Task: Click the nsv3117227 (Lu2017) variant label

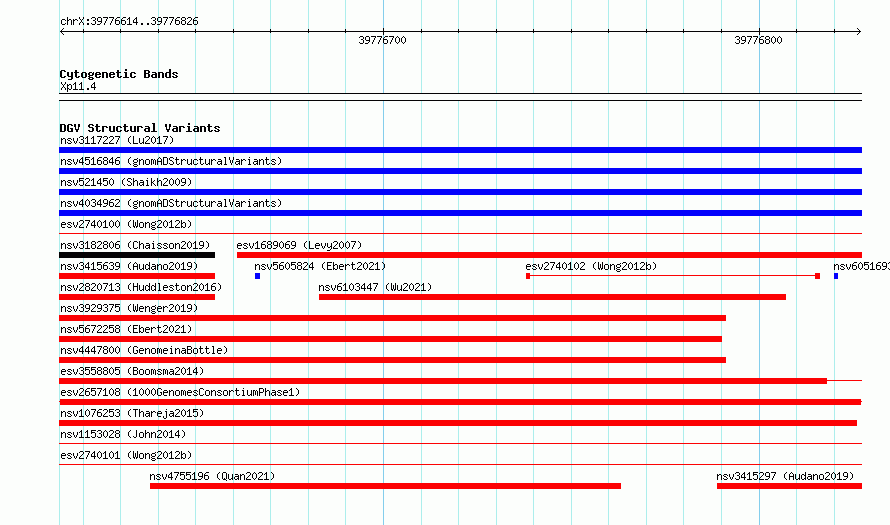Action: (117, 140)
